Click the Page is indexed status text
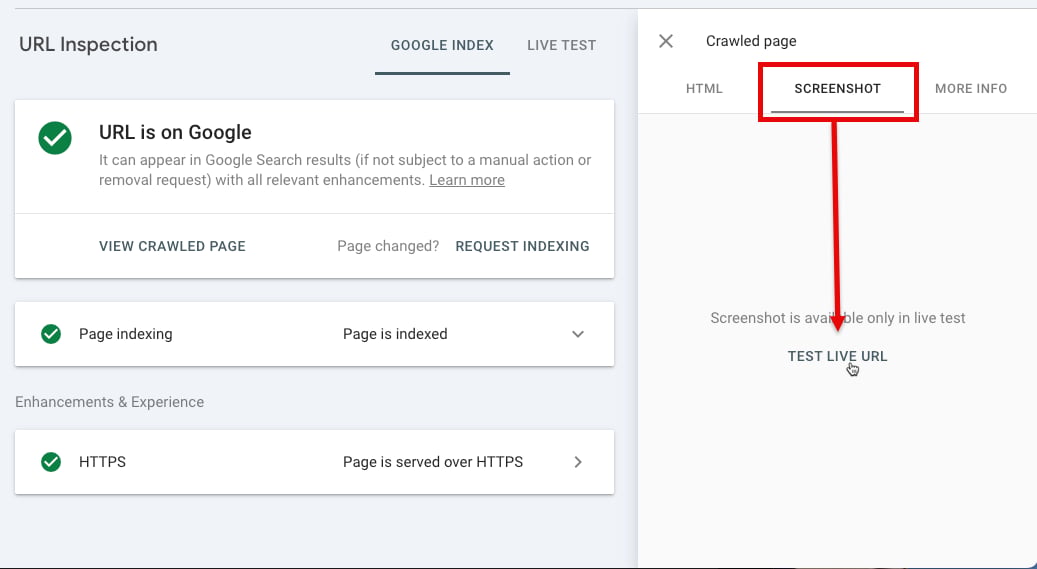The height and width of the screenshot is (569, 1037). (395, 334)
